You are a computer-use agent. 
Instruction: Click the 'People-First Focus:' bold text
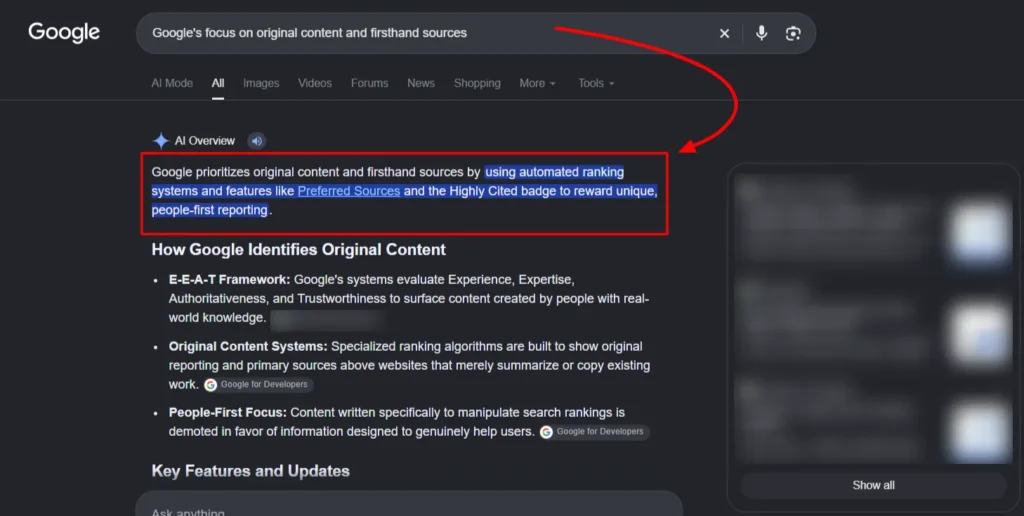click(228, 413)
